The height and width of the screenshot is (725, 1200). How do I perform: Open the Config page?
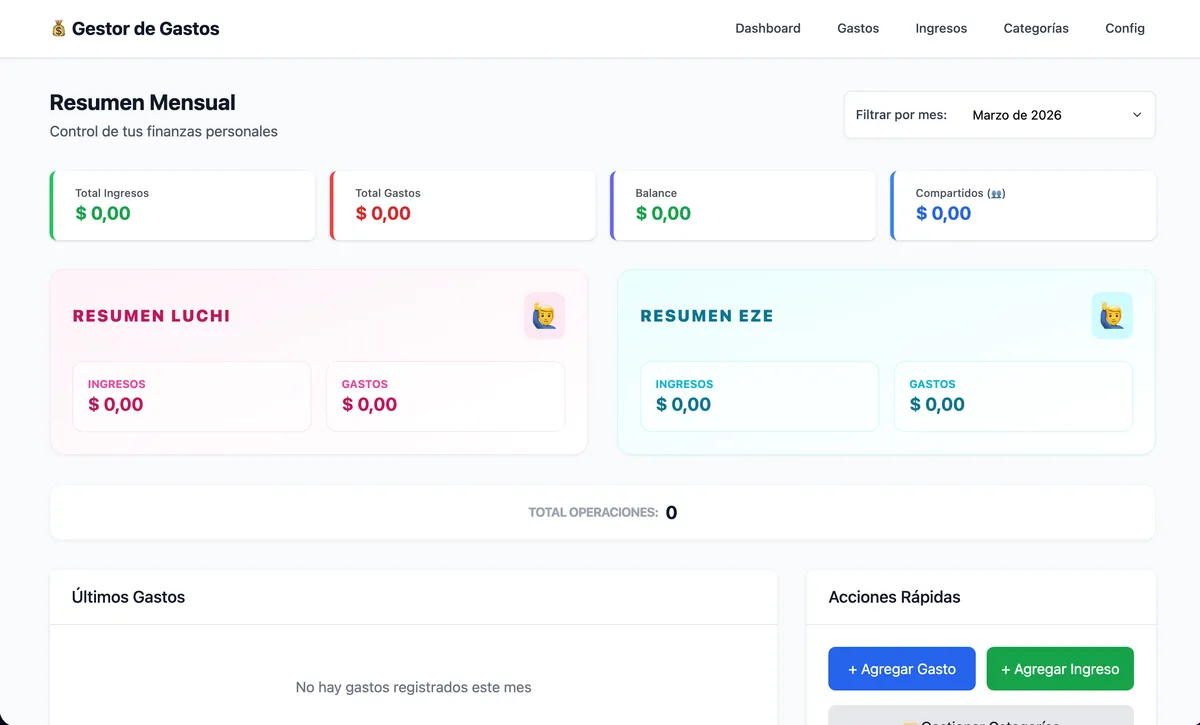tap(1125, 28)
